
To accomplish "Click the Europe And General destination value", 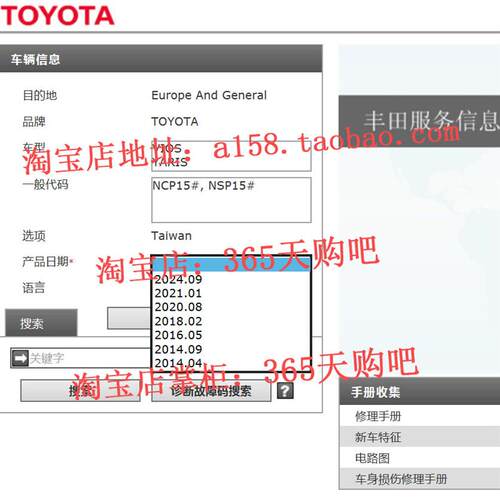I will [x=209, y=95].
